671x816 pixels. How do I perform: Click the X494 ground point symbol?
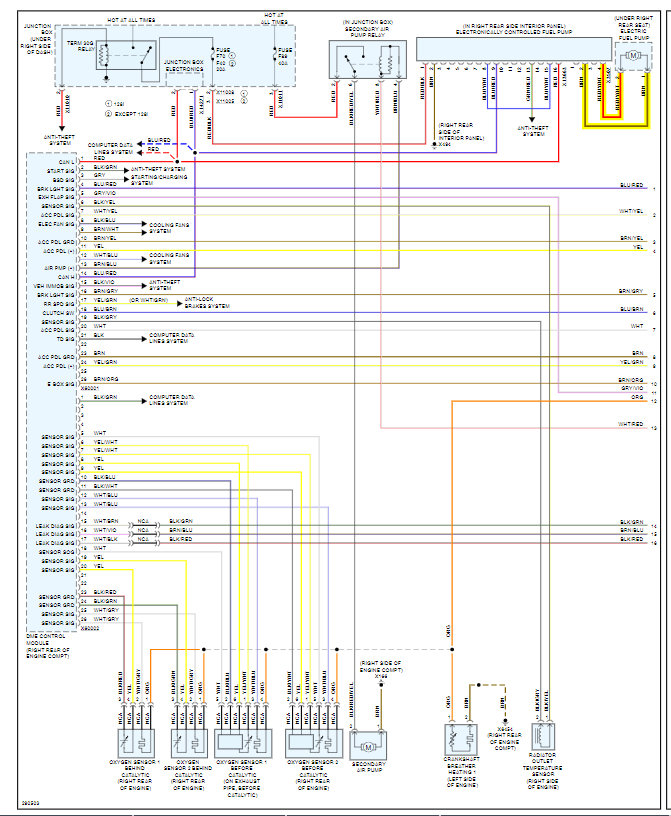point(434,144)
